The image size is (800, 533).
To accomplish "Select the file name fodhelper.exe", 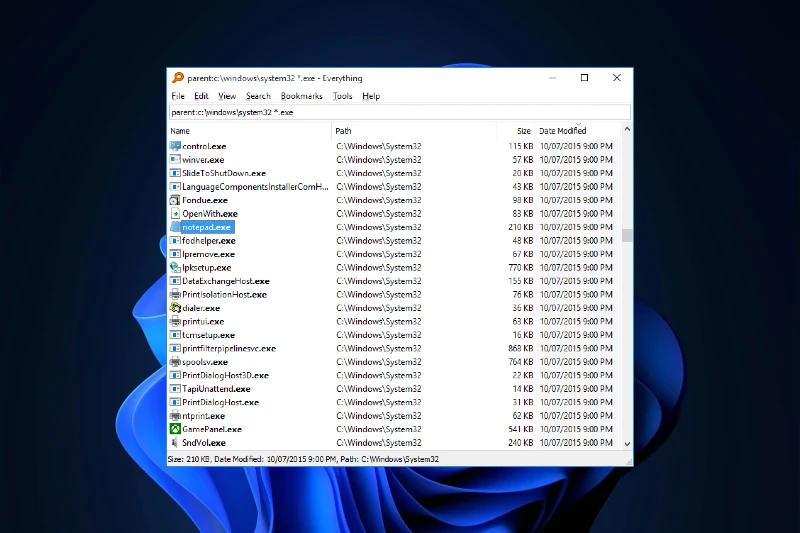I will click(x=209, y=241).
